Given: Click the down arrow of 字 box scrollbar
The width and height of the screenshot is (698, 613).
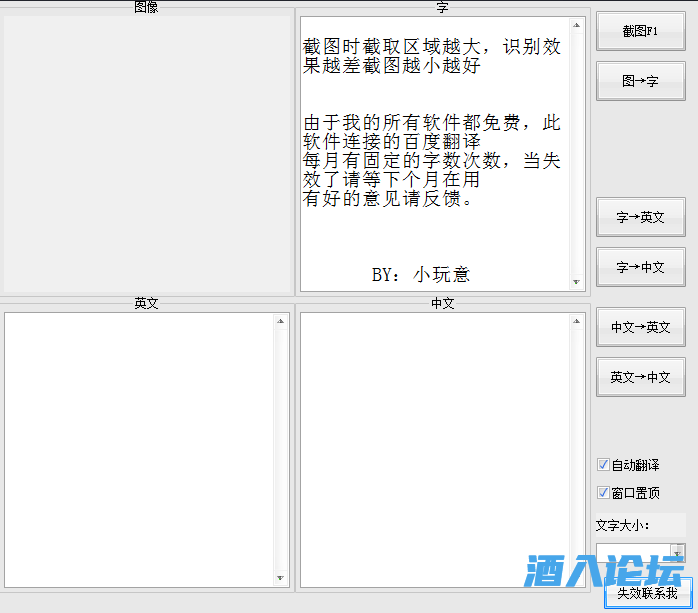Looking at the screenshot, I should tap(576, 283).
